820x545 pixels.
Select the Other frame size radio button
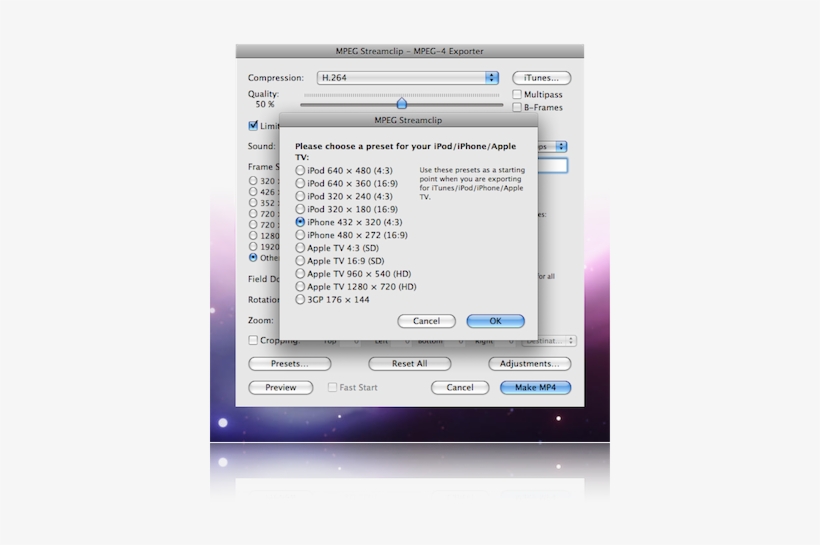[253, 257]
